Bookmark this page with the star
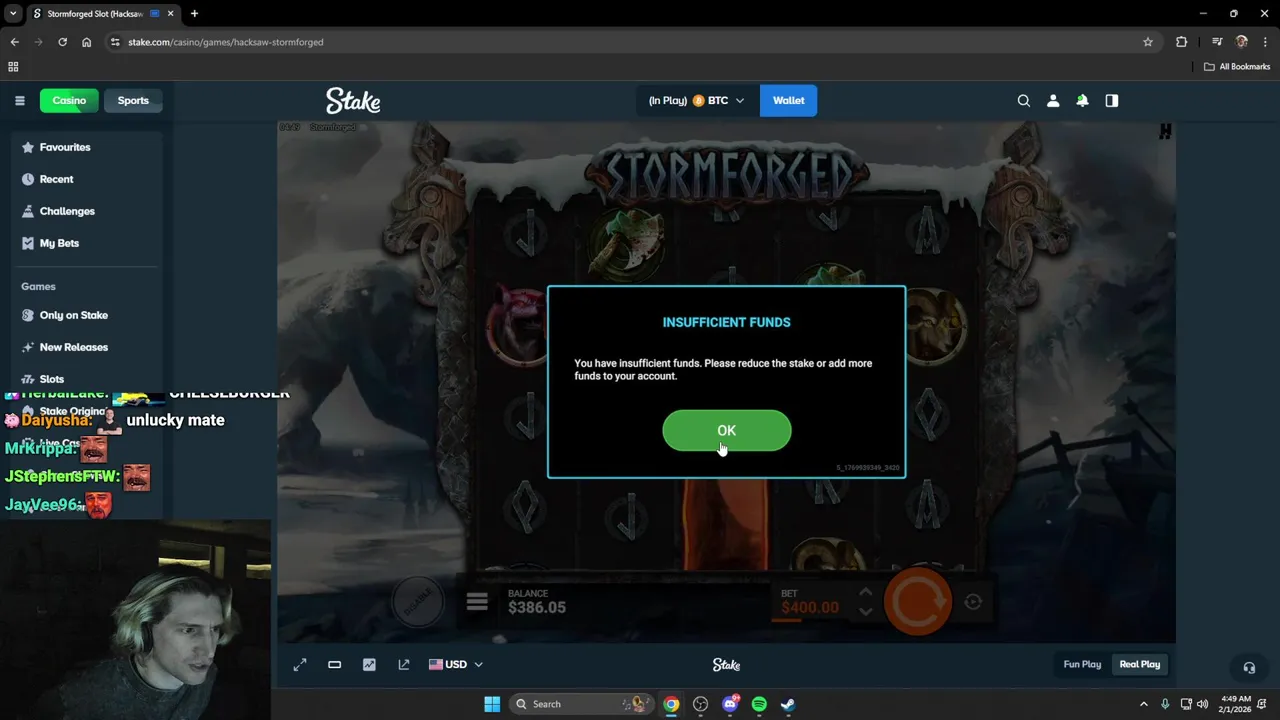The width and height of the screenshot is (1280, 720). 1148,42
